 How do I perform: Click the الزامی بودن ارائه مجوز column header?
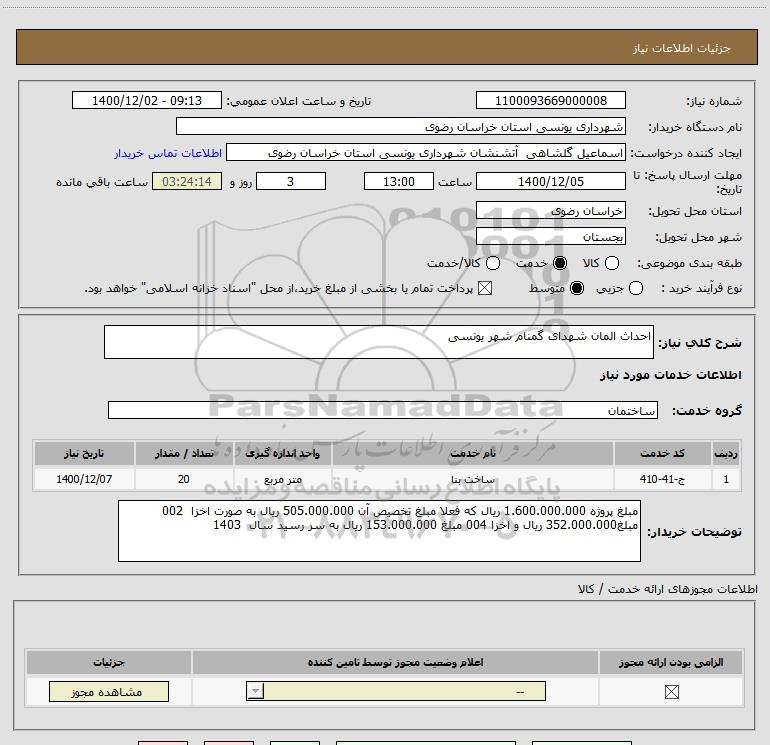click(x=671, y=662)
